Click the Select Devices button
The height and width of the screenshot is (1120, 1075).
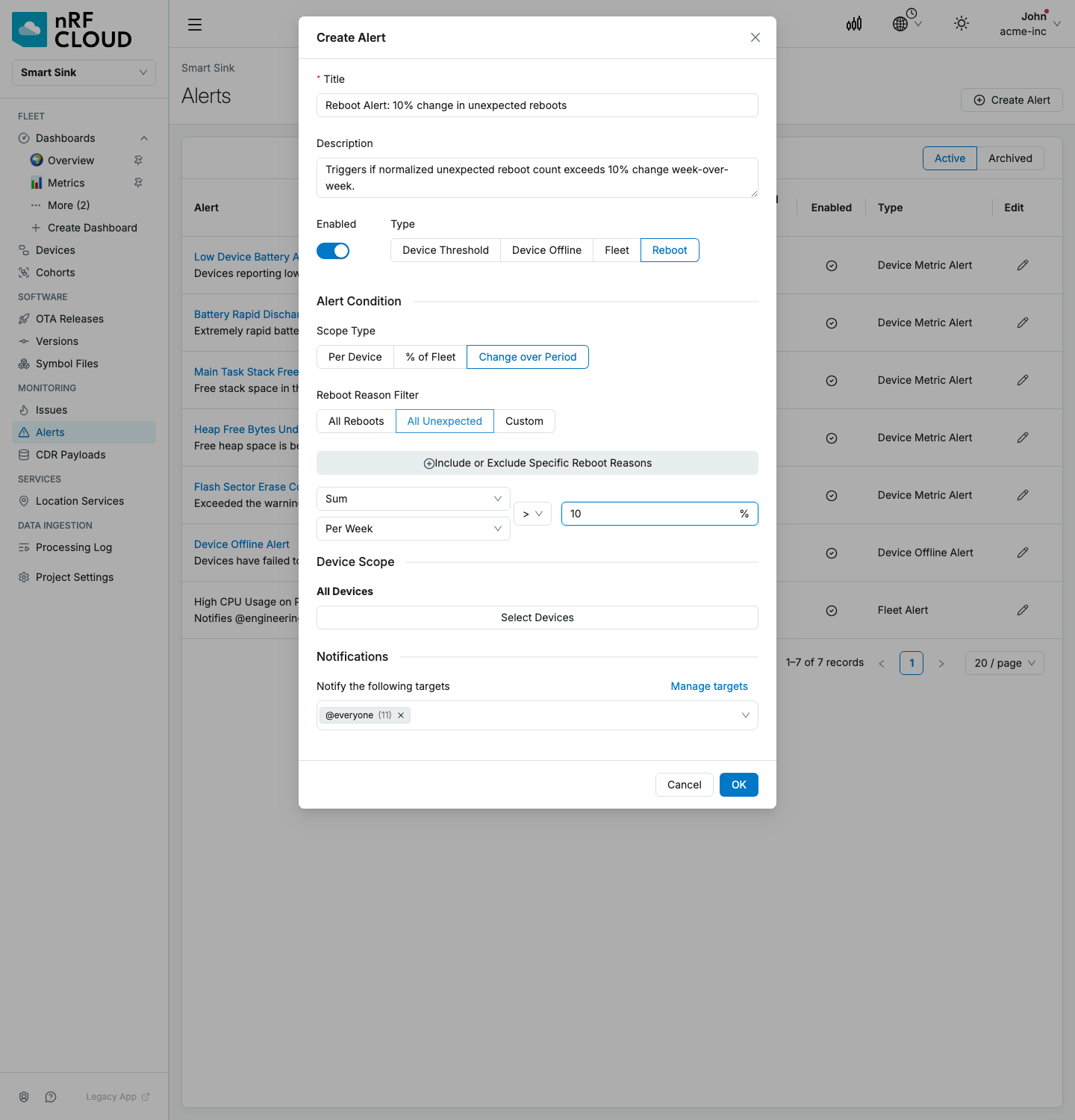coord(537,617)
